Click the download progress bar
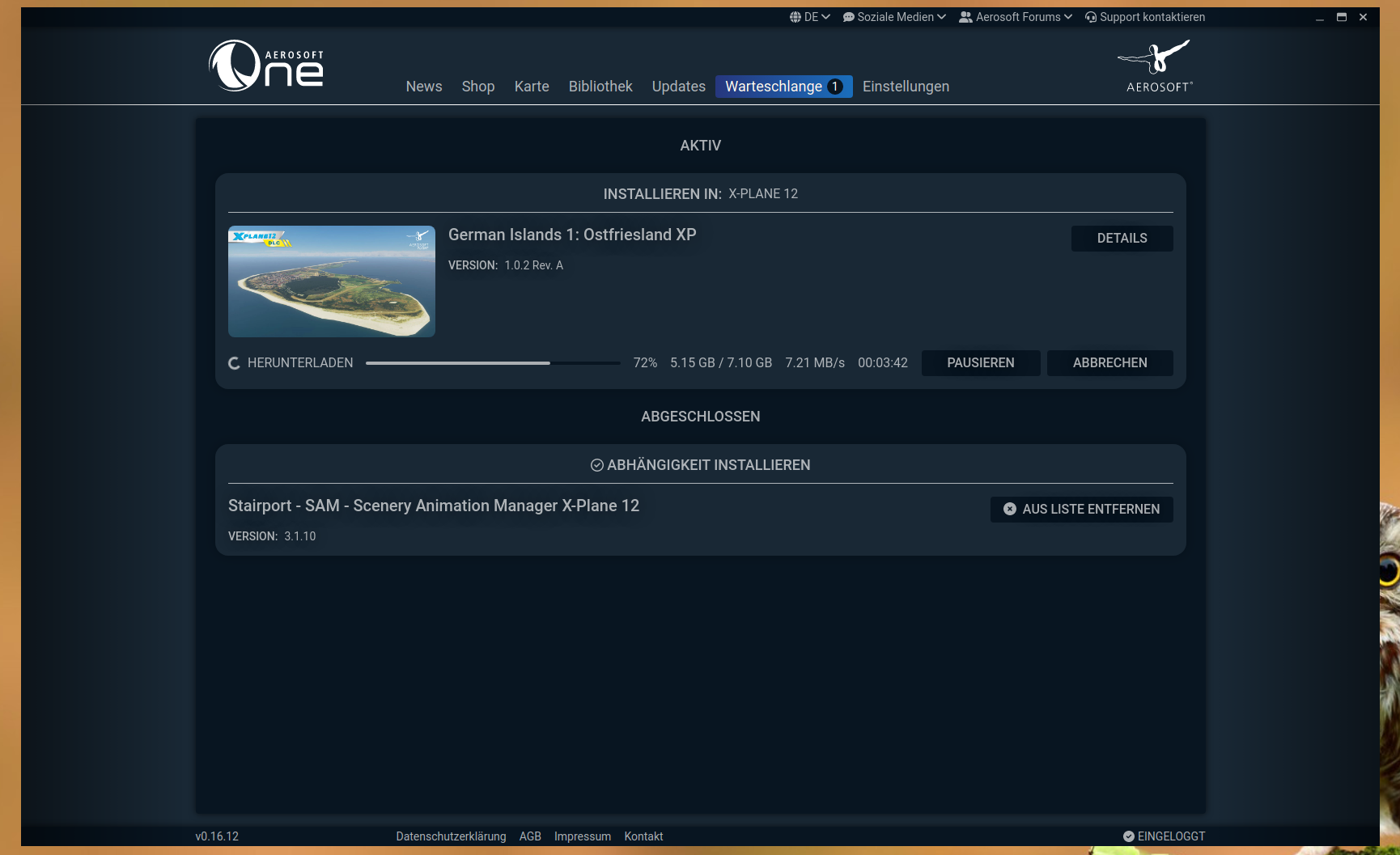This screenshot has width=1400, height=855. (492, 363)
